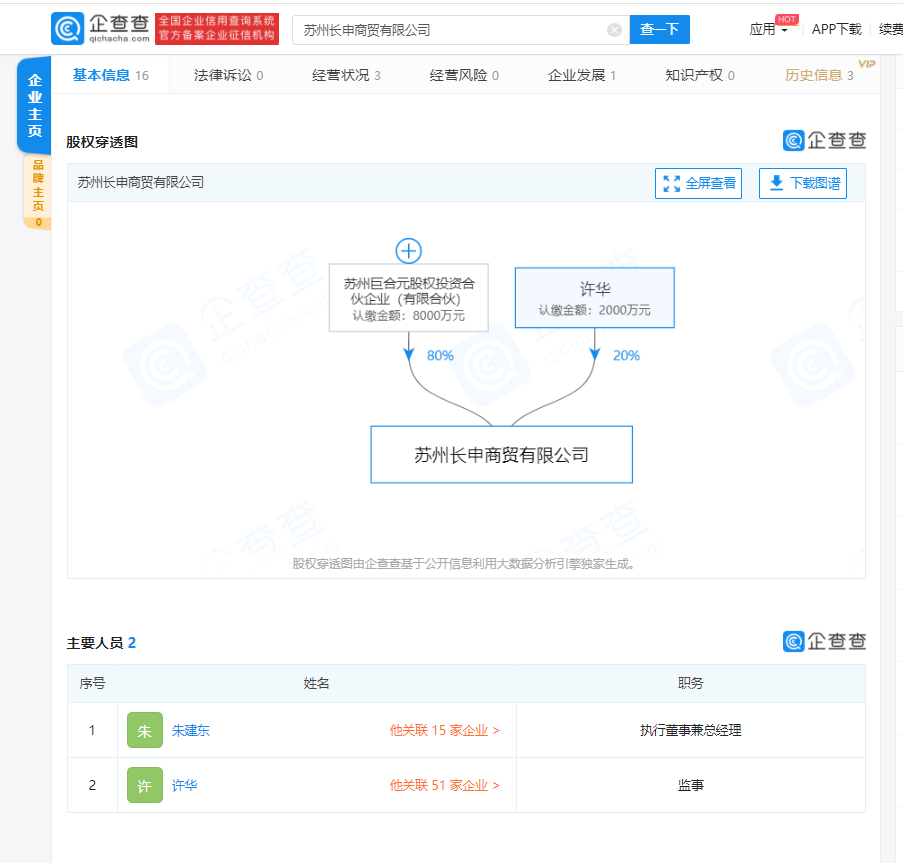Open the 品牌主页 side tab
The width and height of the screenshot is (903, 863).
38,192
